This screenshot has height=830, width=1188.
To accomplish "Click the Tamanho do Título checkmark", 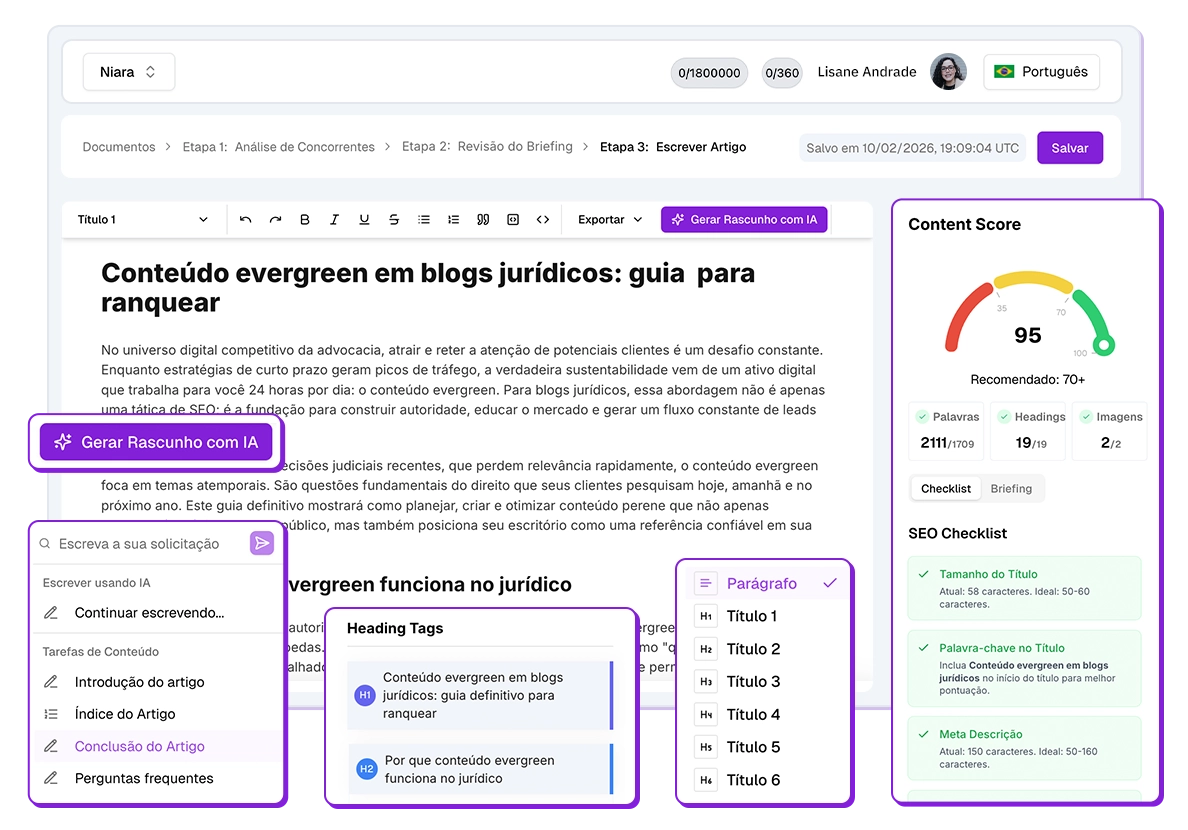I will click(x=924, y=574).
